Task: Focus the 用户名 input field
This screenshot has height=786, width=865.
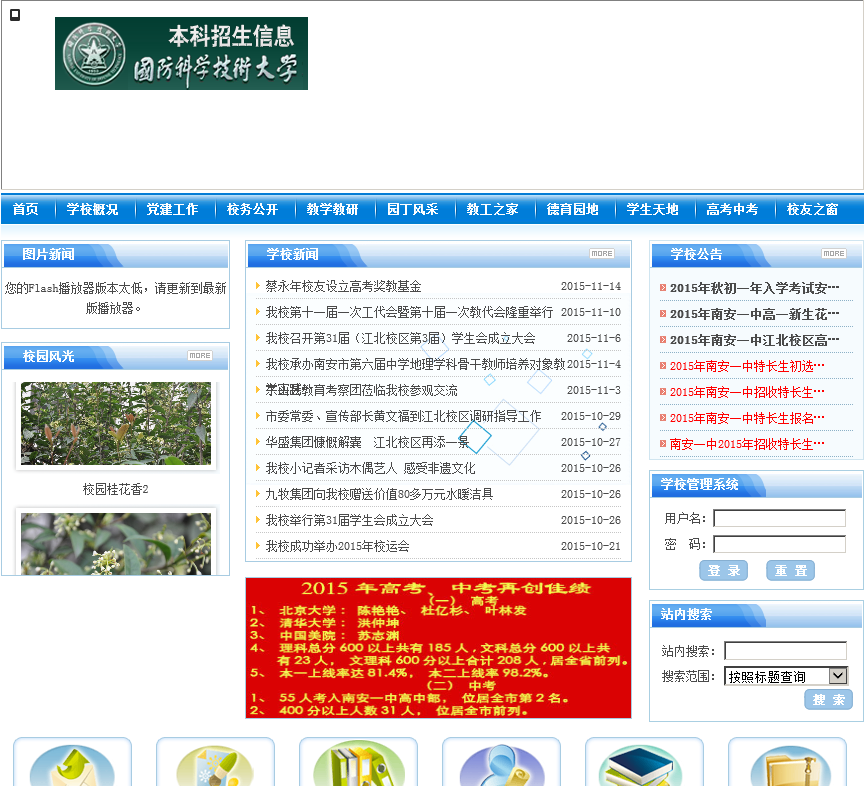Action: pos(779,518)
